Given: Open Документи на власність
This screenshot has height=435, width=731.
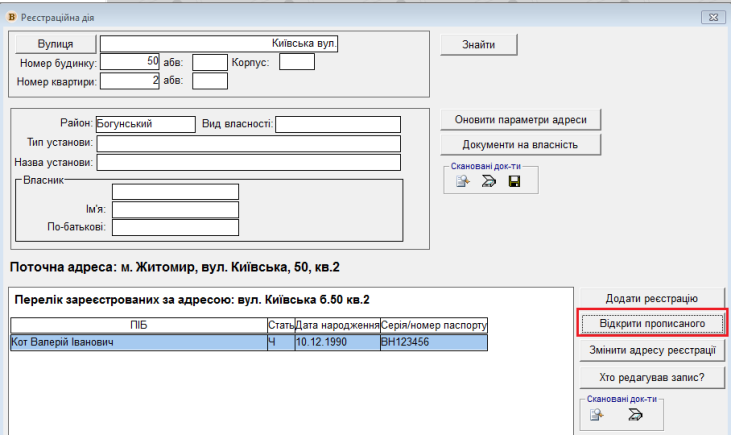Looking at the screenshot, I should (522, 145).
